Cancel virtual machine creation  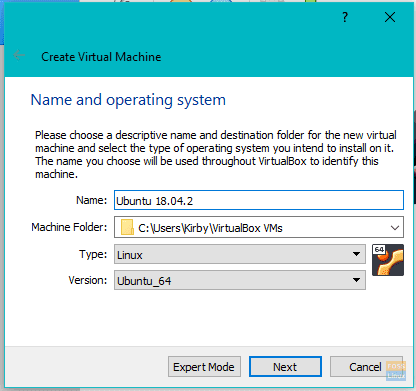(366, 367)
